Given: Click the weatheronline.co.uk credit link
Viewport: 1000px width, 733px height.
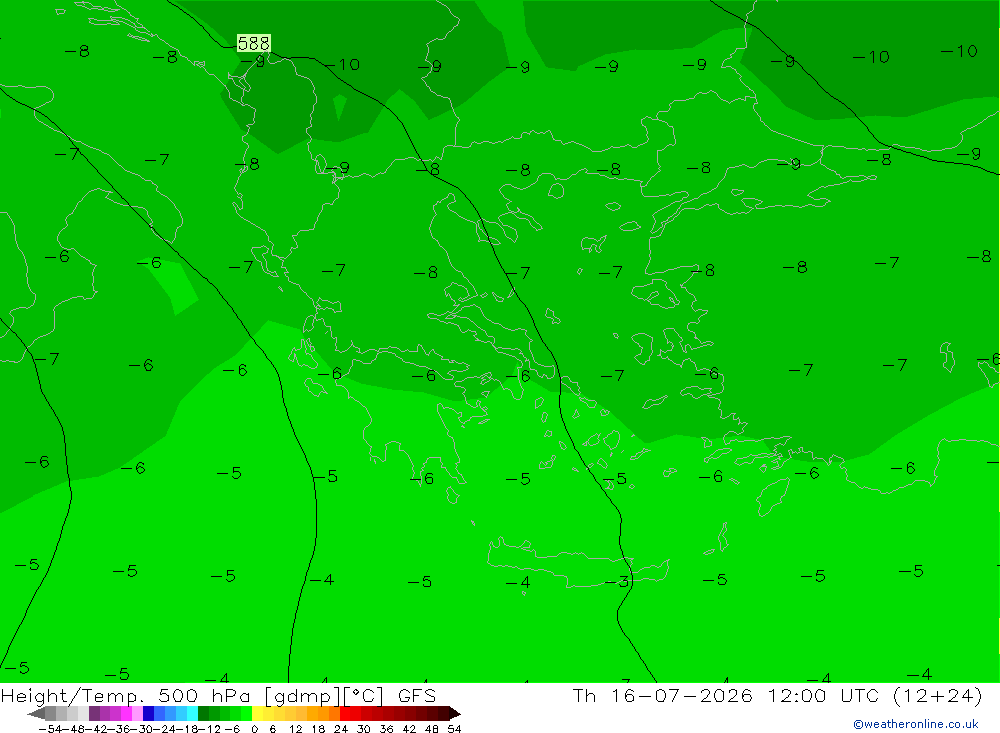Looking at the screenshot, I should 916,724.
